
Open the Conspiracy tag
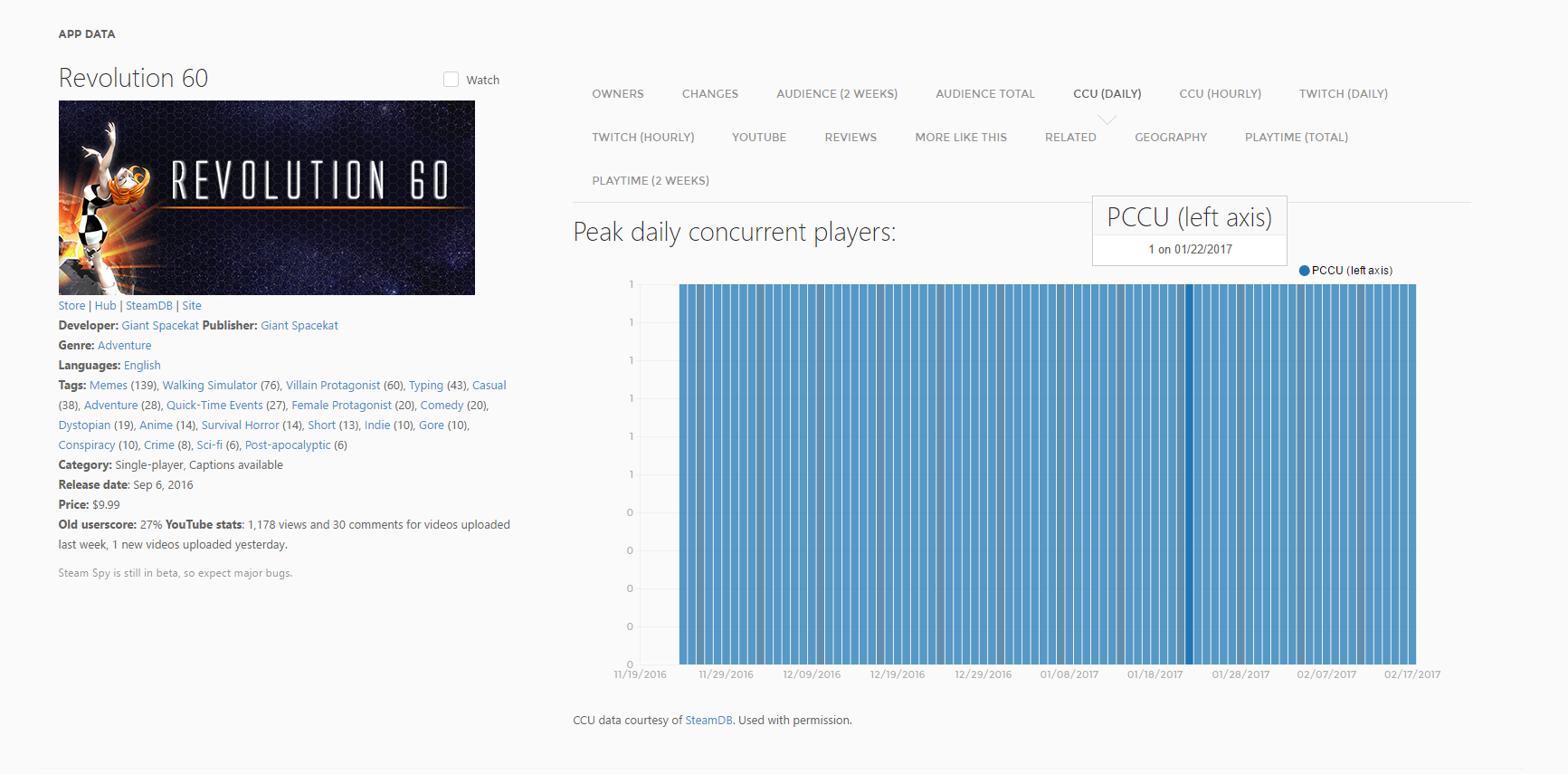click(x=87, y=445)
